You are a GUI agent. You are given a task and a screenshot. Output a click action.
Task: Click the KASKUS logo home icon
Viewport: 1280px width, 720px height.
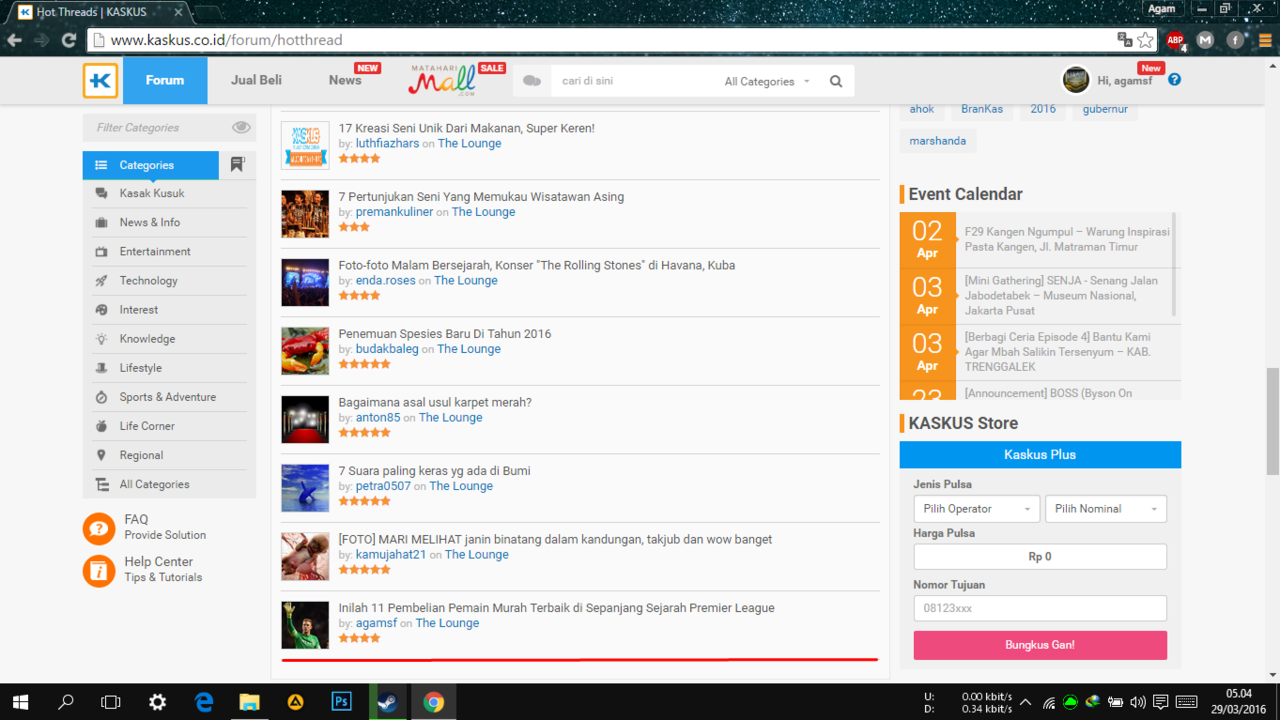tap(100, 81)
